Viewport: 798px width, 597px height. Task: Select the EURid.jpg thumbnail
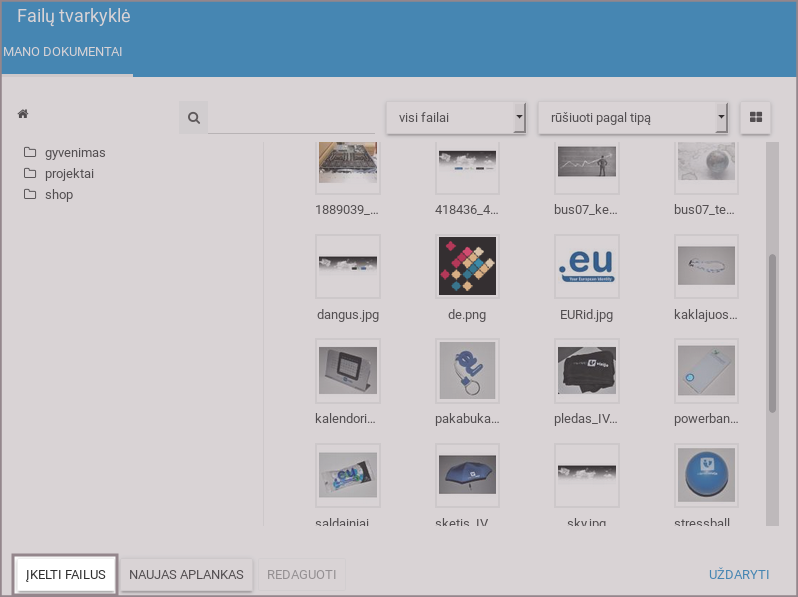tap(587, 266)
